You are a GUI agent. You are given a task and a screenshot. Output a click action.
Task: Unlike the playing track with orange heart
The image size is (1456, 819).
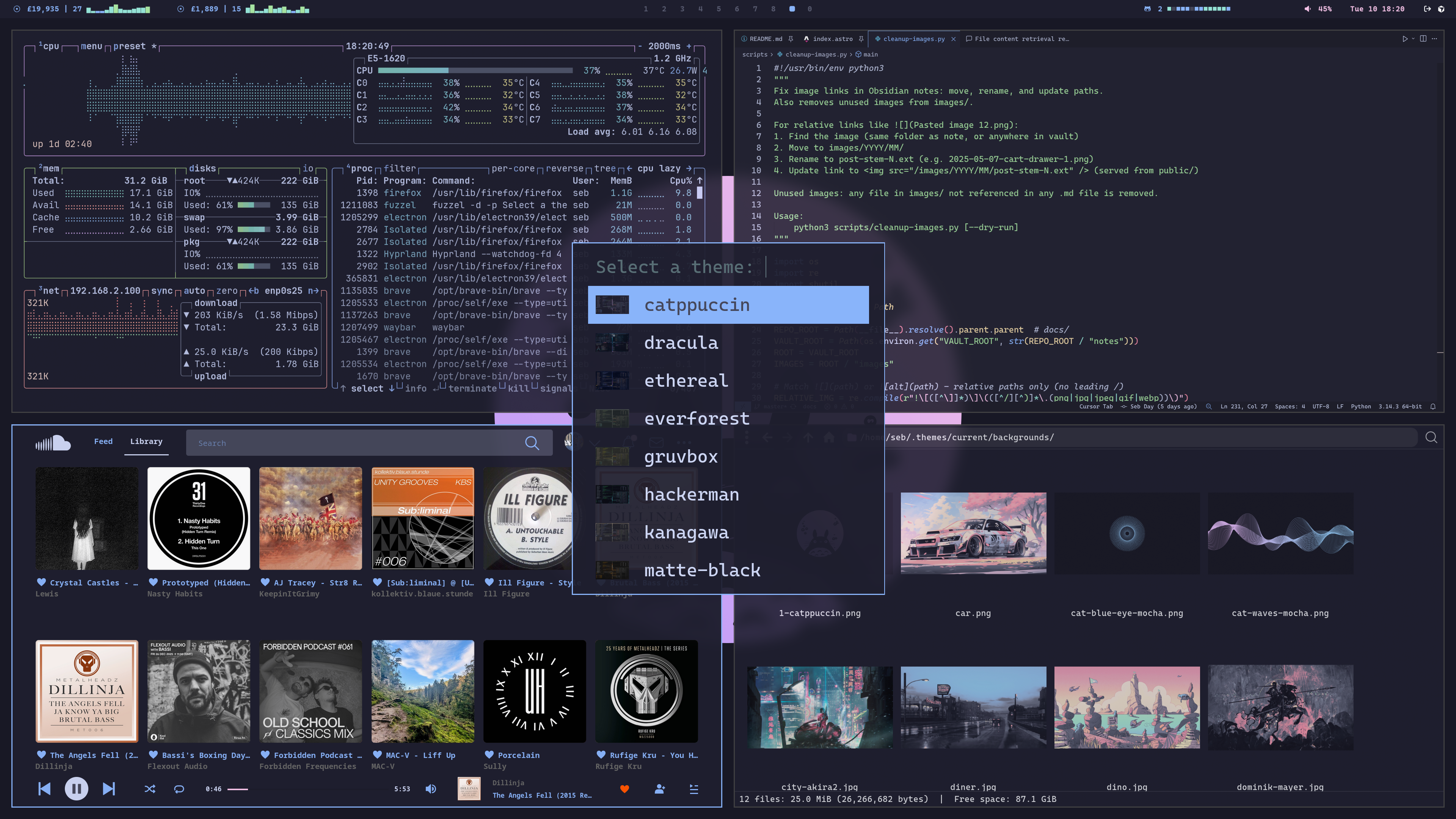624,789
